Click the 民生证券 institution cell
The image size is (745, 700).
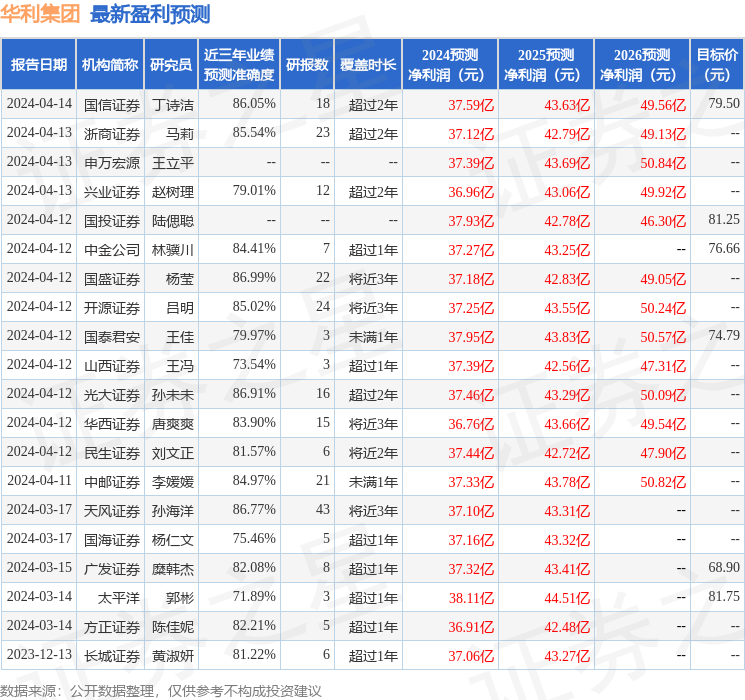(x=112, y=452)
